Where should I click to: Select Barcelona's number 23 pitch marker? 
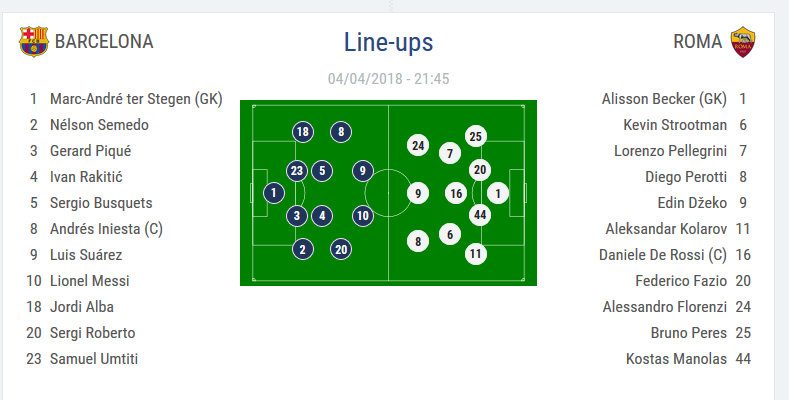pos(296,170)
